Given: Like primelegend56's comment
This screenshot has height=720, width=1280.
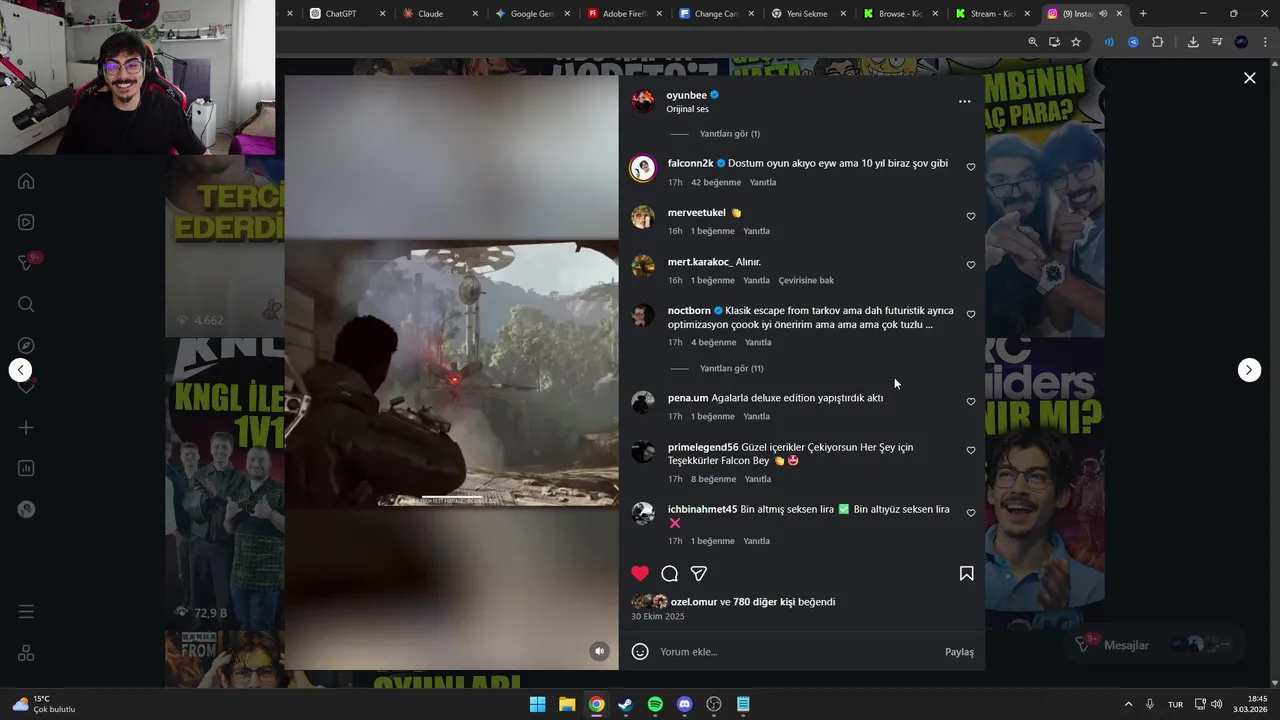Looking at the screenshot, I should click(x=970, y=450).
